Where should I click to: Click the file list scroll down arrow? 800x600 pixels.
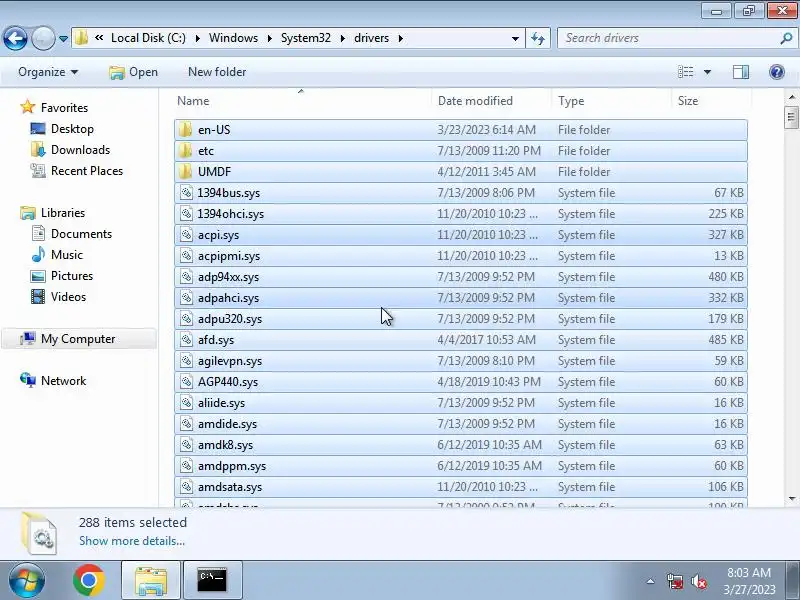791,498
